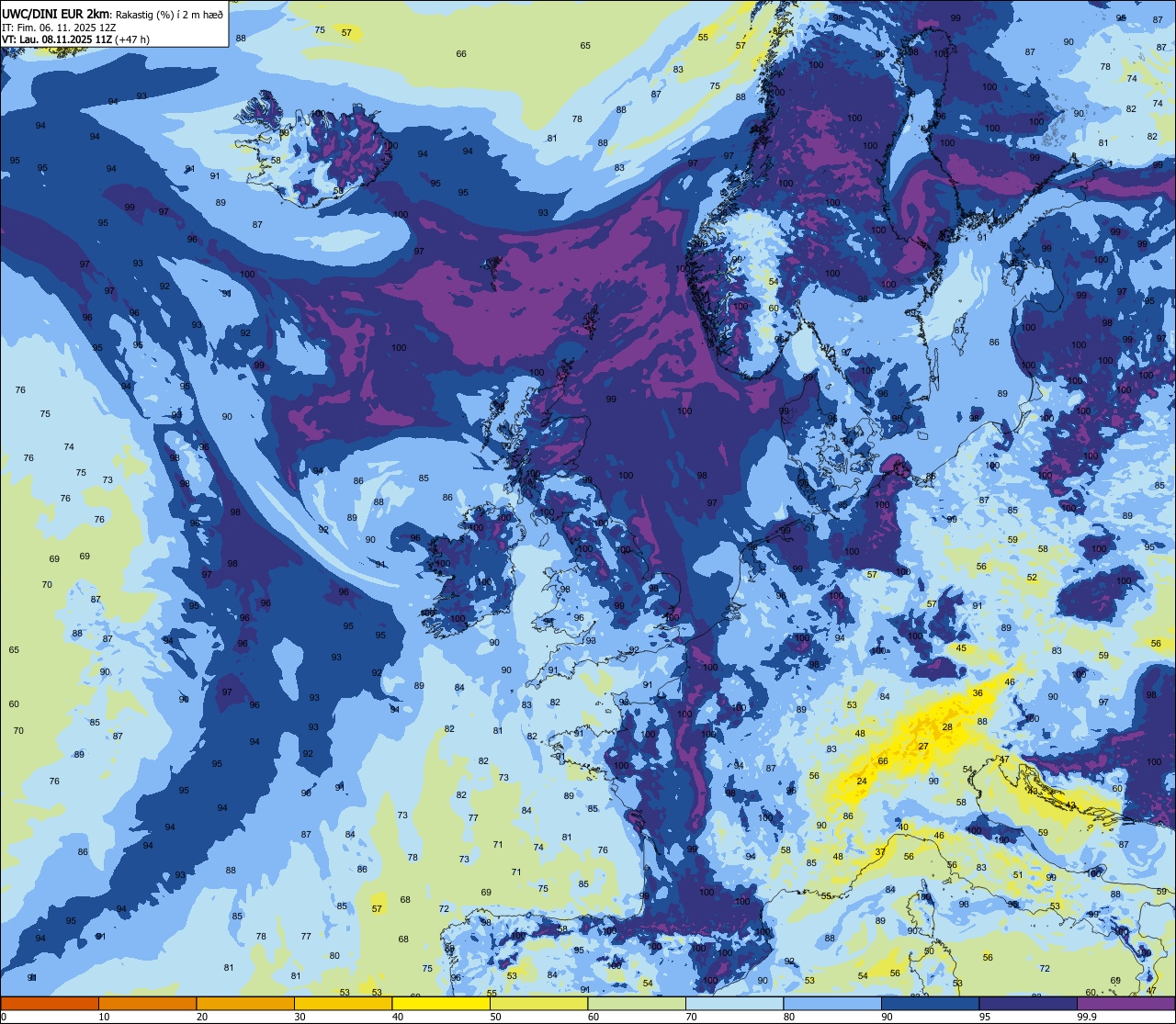Click the legend tick label '30'
1176x1024 pixels.
(x=300, y=1017)
